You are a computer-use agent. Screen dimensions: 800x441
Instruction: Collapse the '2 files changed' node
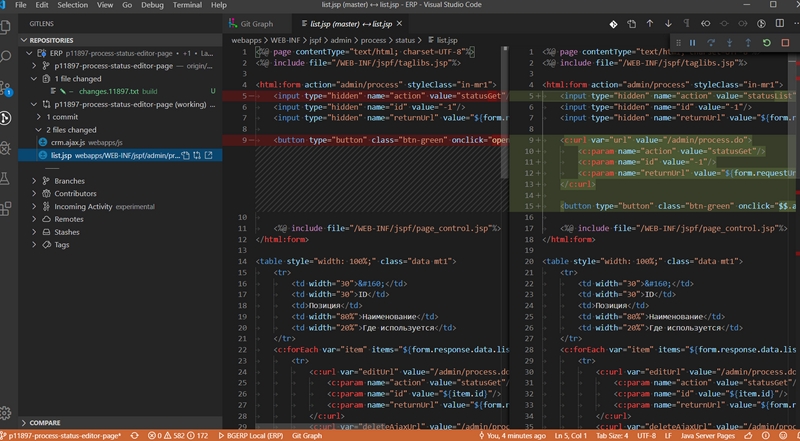71,130
